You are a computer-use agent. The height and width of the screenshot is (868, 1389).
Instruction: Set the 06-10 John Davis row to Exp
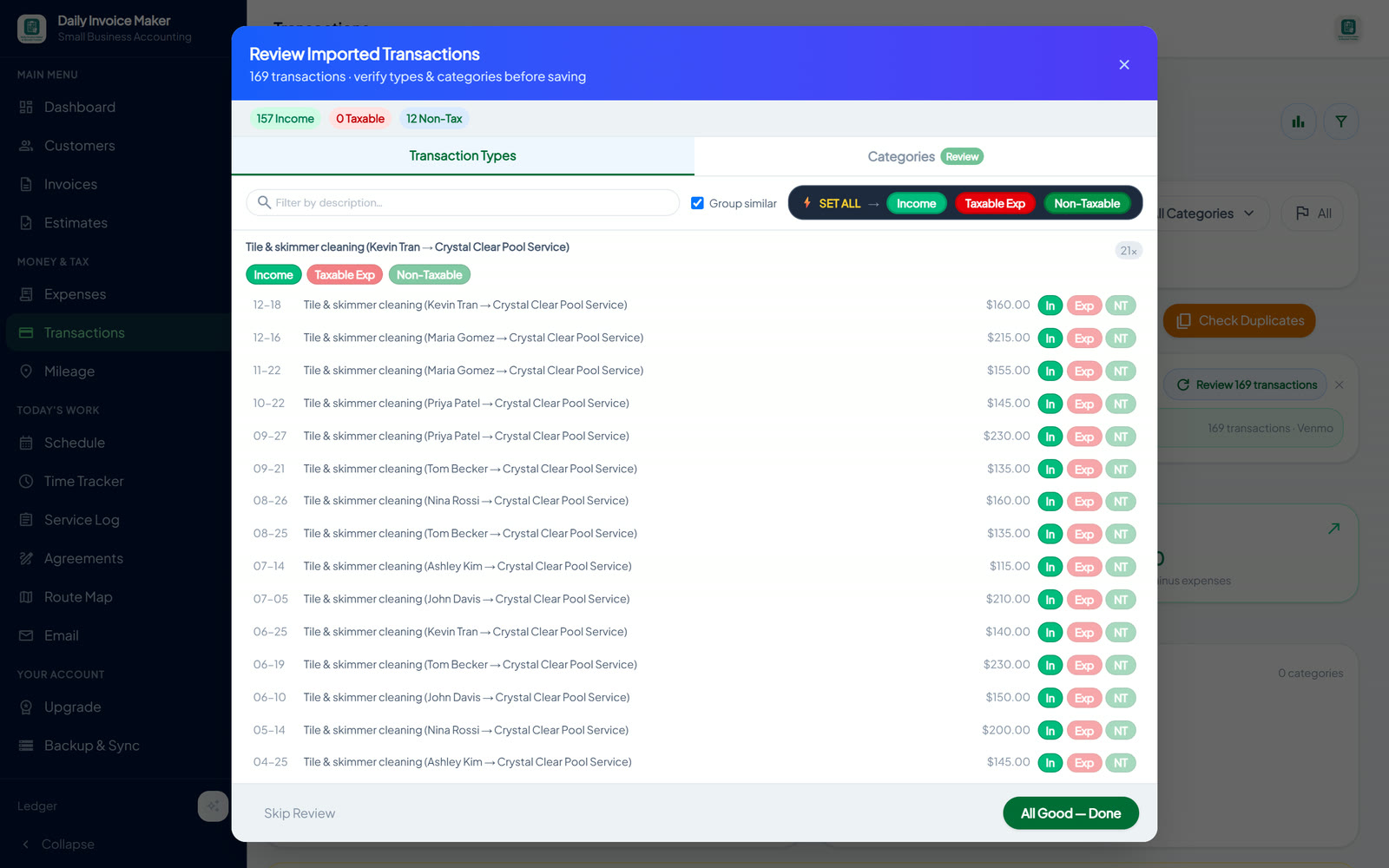tap(1084, 698)
